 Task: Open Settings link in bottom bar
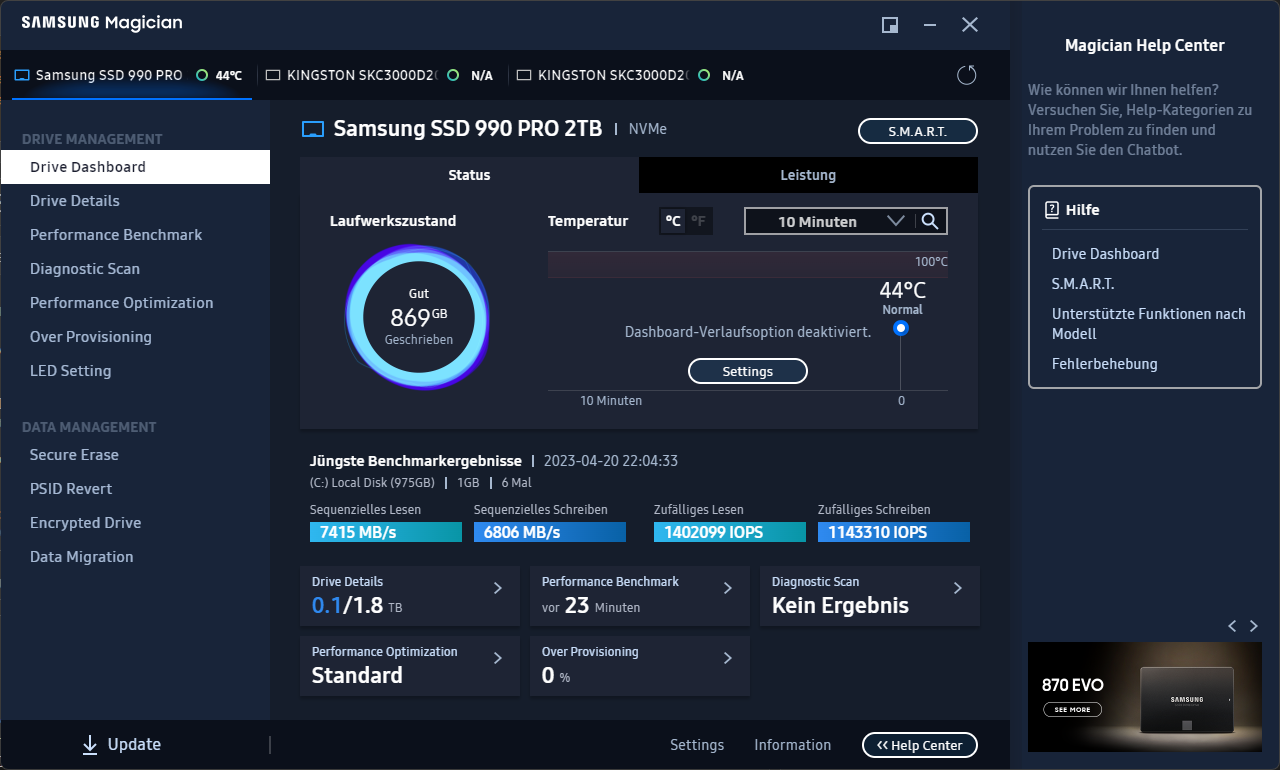click(697, 745)
